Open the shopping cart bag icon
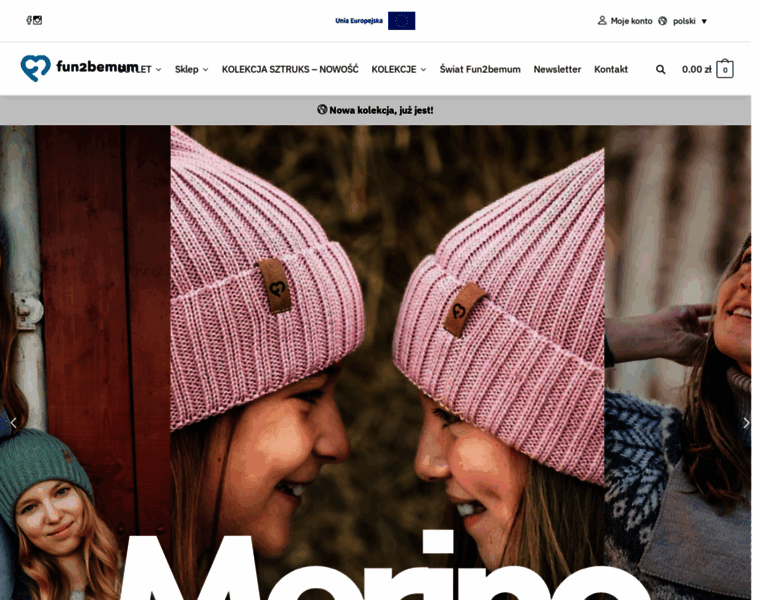Viewport: 760px width, 600px height. 725,69
